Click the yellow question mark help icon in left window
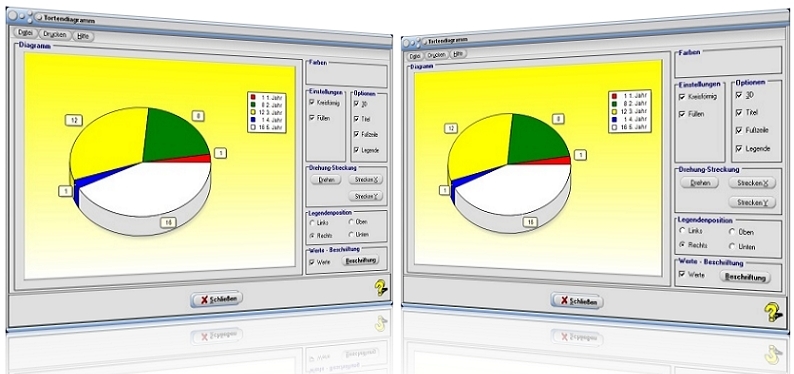Screen dimensions: 794x374 pyautogui.click(x=380, y=288)
